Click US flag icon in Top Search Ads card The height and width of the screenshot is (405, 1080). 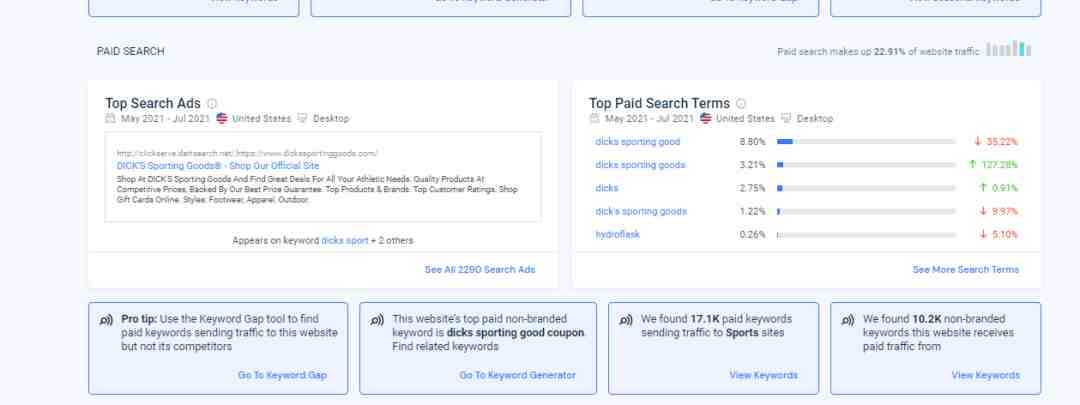222,118
